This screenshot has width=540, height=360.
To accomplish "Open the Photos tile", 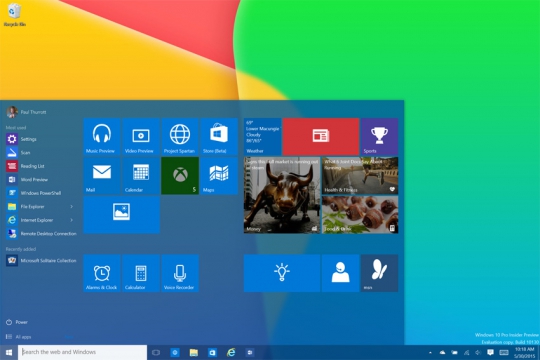I will coord(122,215).
